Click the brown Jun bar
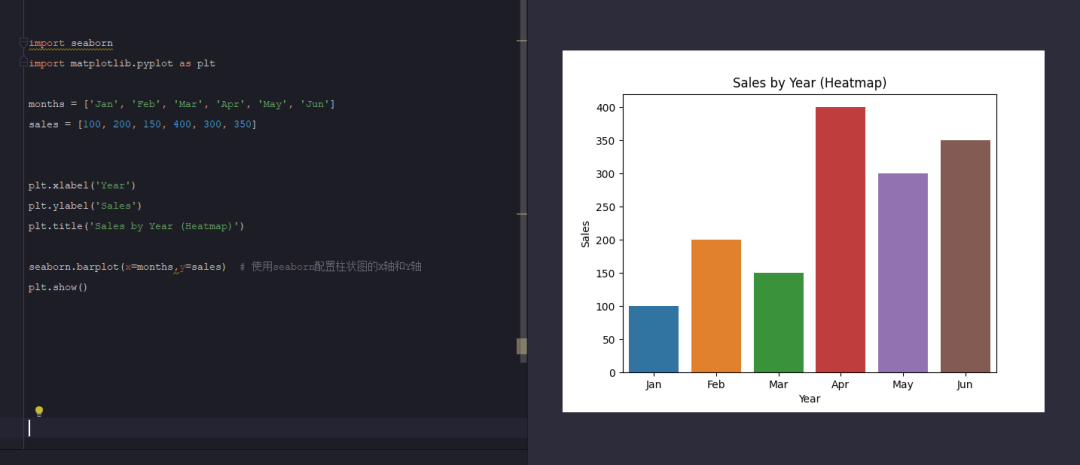The image size is (1080, 465). 965,256
